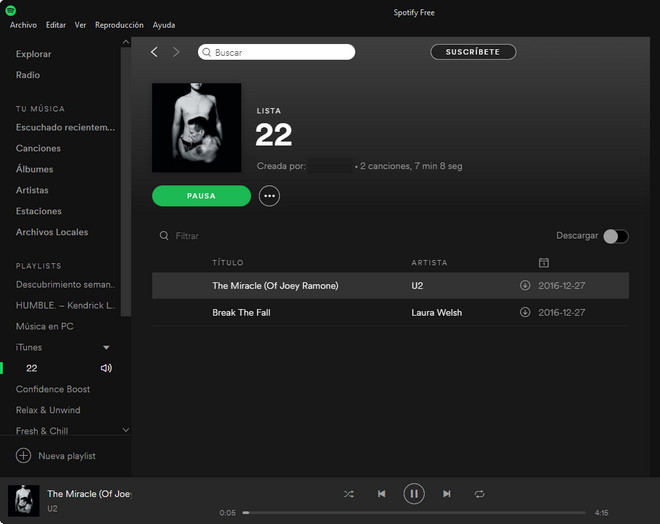The height and width of the screenshot is (524, 660).
Task: Open Canciones in Tu Música
Action: click(x=38, y=148)
